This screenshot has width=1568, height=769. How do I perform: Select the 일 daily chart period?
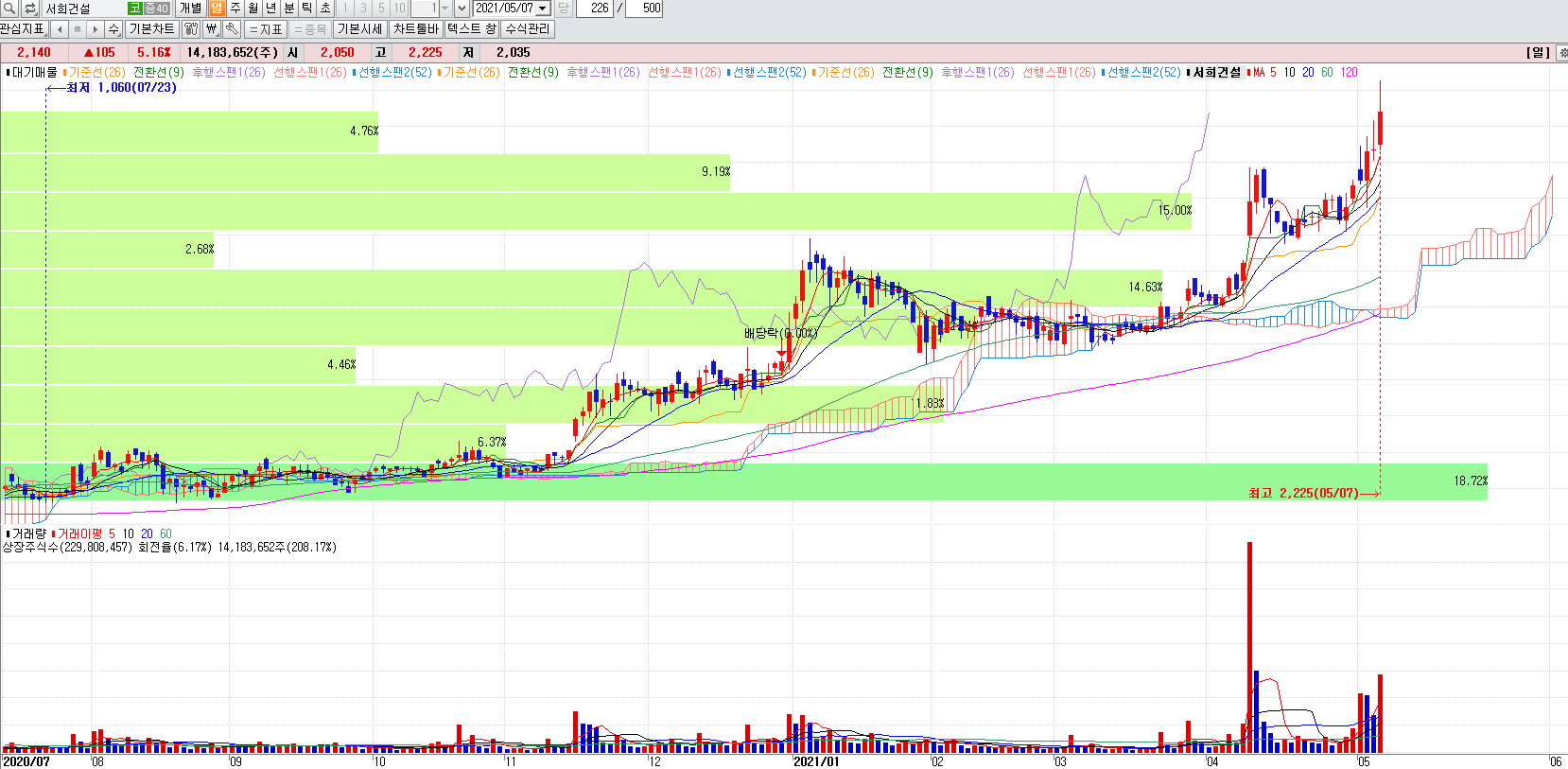(x=217, y=9)
